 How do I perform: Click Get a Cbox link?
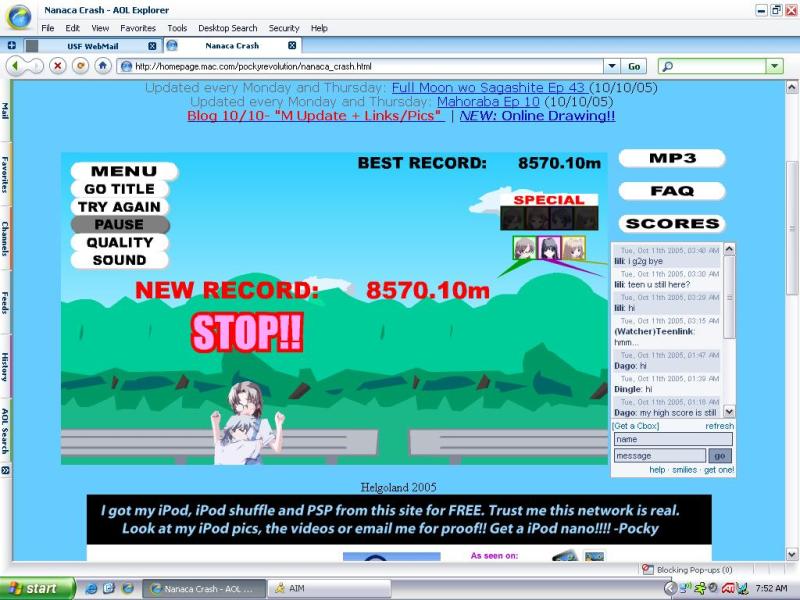click(x=636, y=426)
